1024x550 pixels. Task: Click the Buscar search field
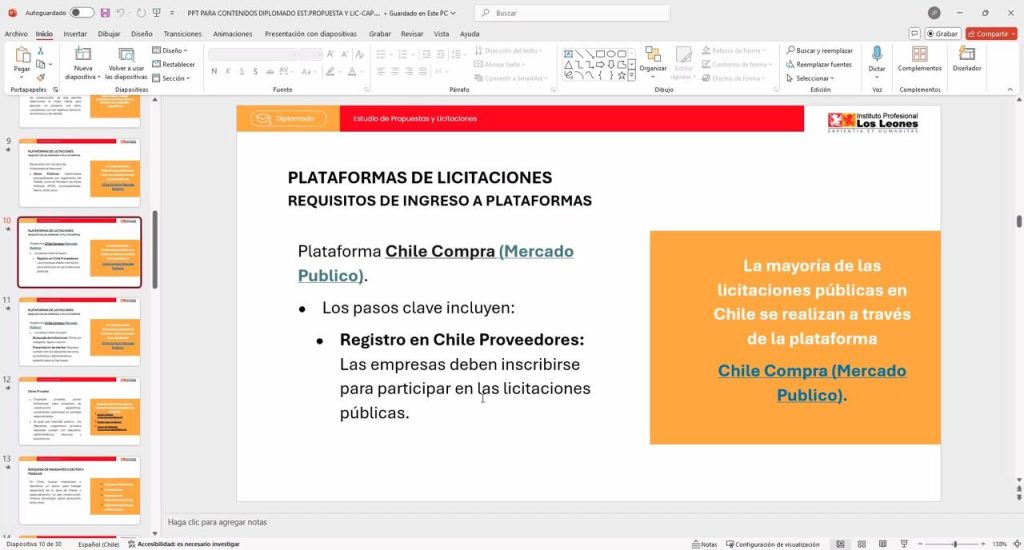572,12
